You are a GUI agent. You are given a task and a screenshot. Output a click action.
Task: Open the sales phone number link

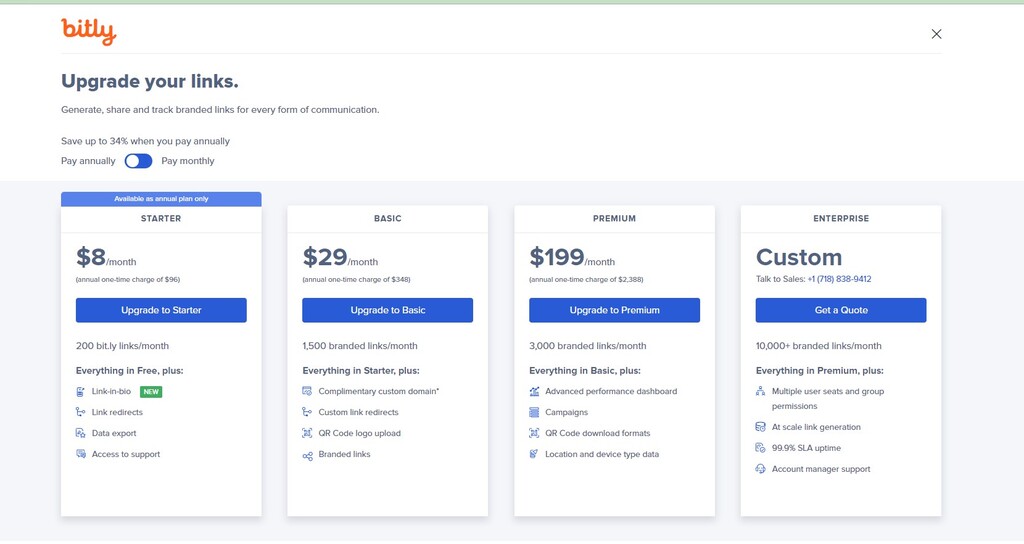[839, 279]
